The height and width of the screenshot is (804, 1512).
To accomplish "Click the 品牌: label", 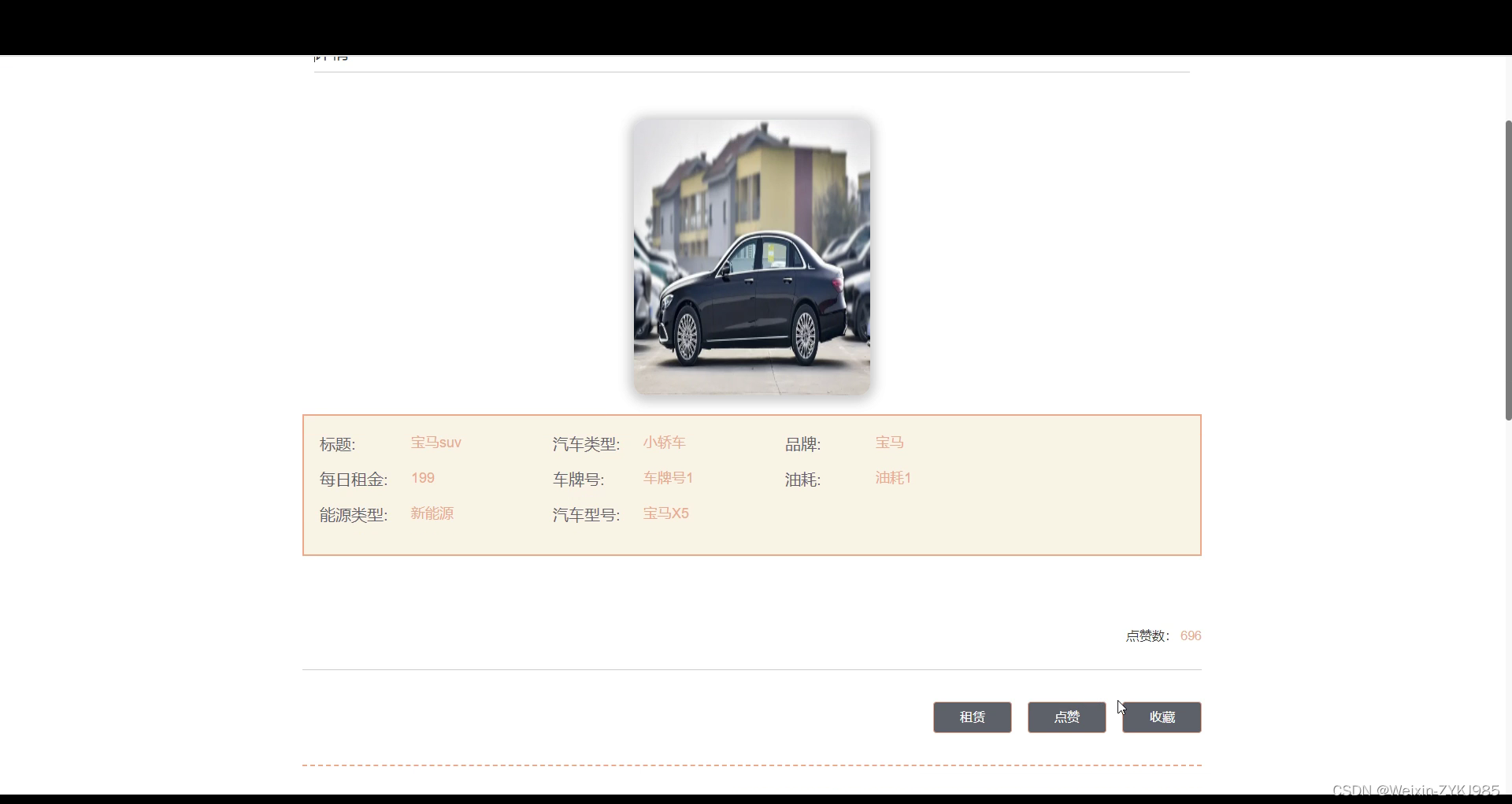I will click(x=802, y=444).
